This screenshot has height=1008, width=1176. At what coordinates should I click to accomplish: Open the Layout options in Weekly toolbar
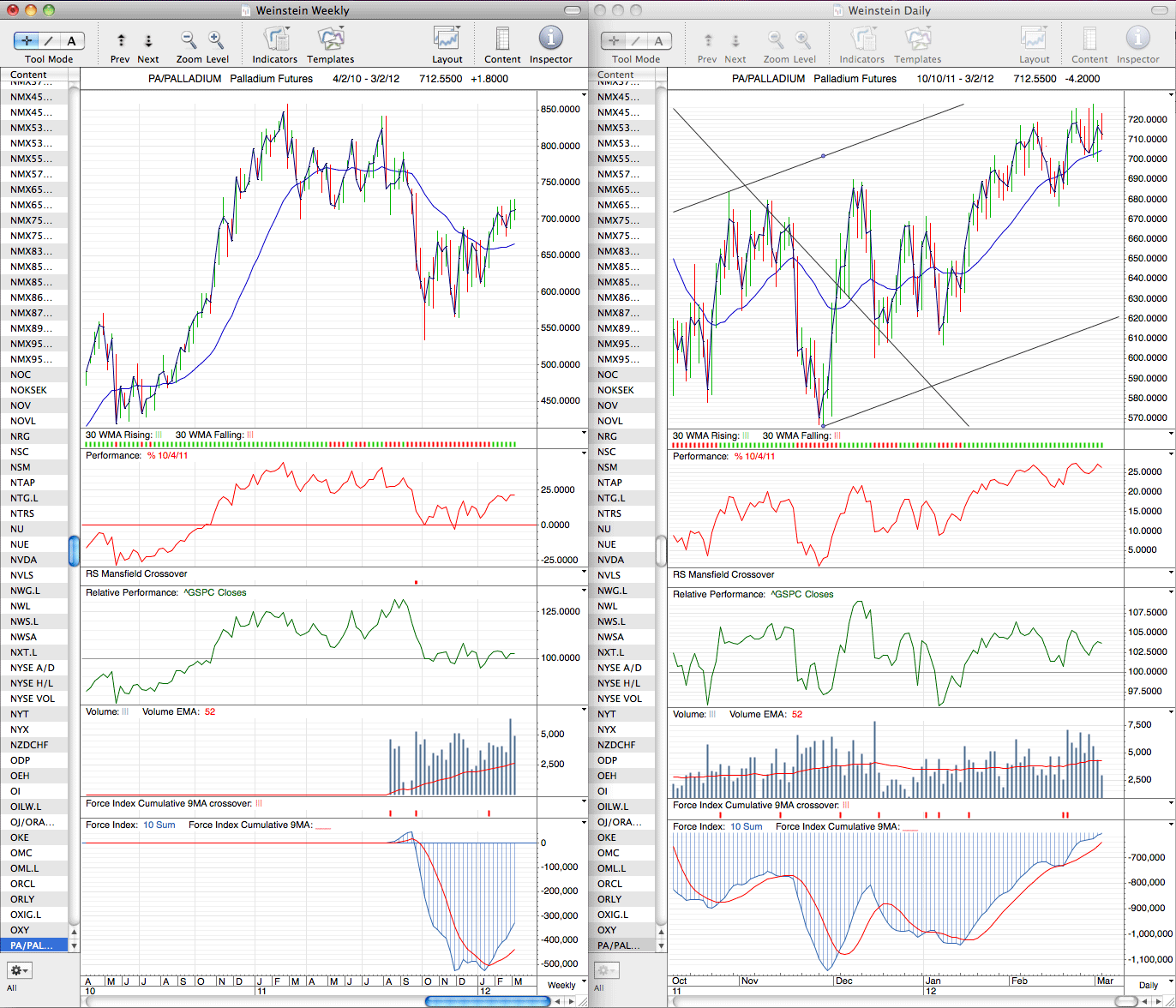(447, 39)
